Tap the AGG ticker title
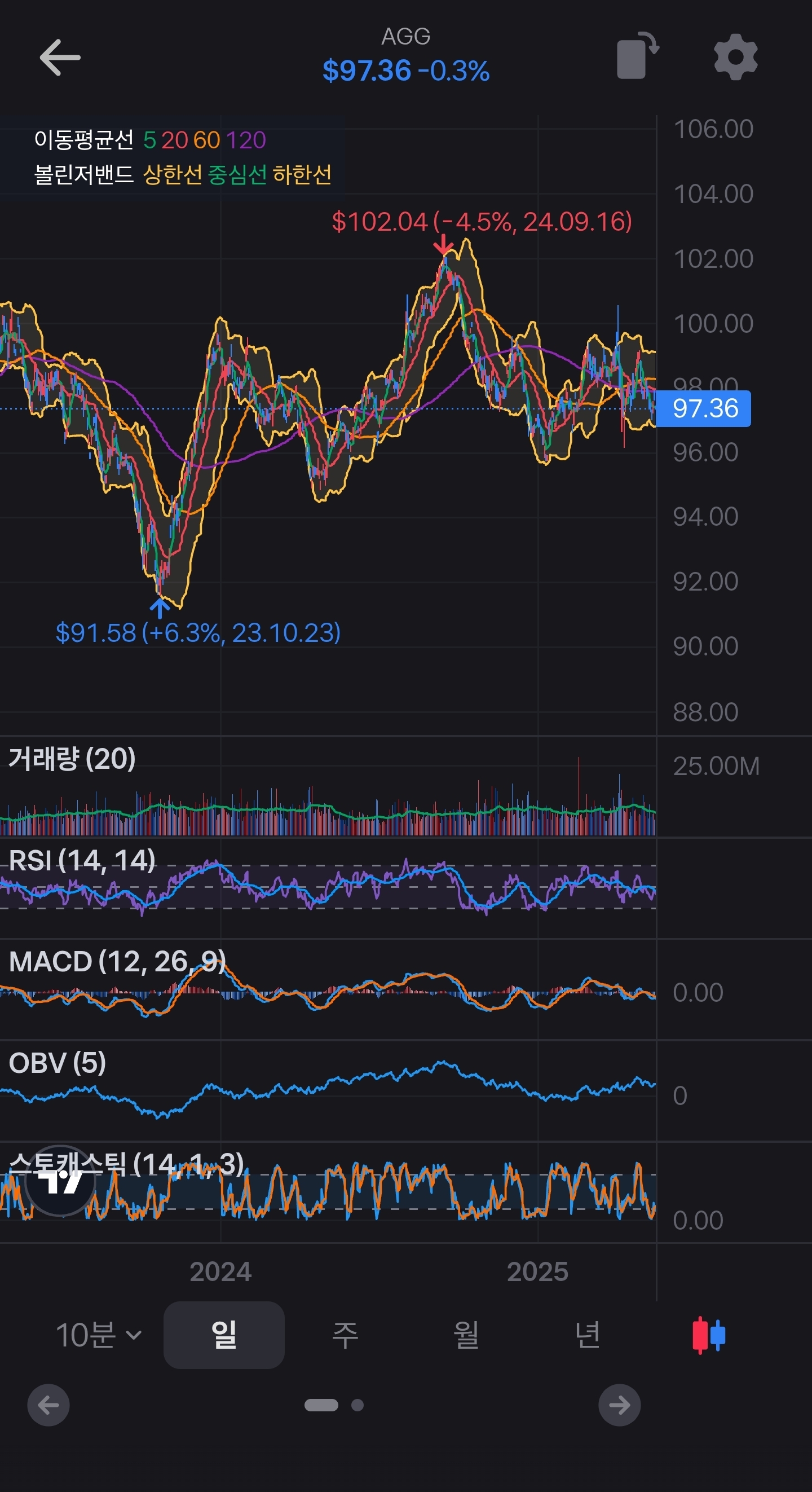Image resolution: width=812 pixels, height=1492 pixels. [406, 37]
